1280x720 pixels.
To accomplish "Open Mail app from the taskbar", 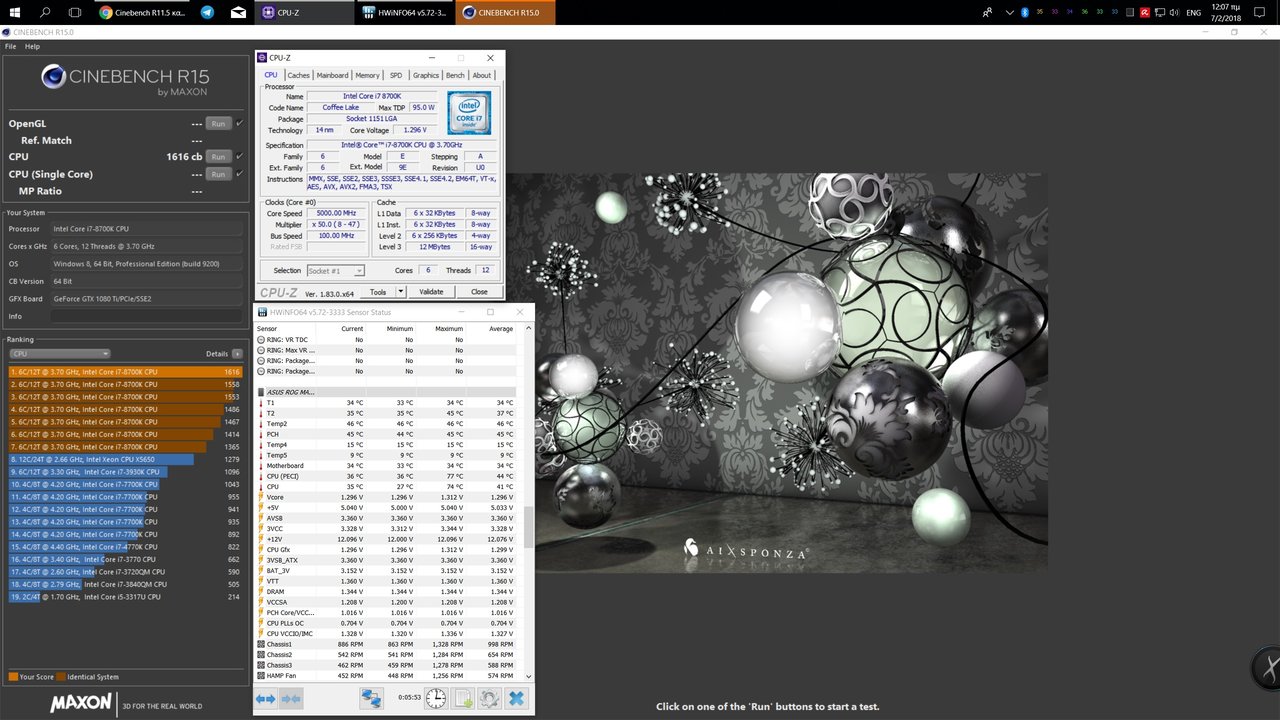I will [x=238, y=12].
